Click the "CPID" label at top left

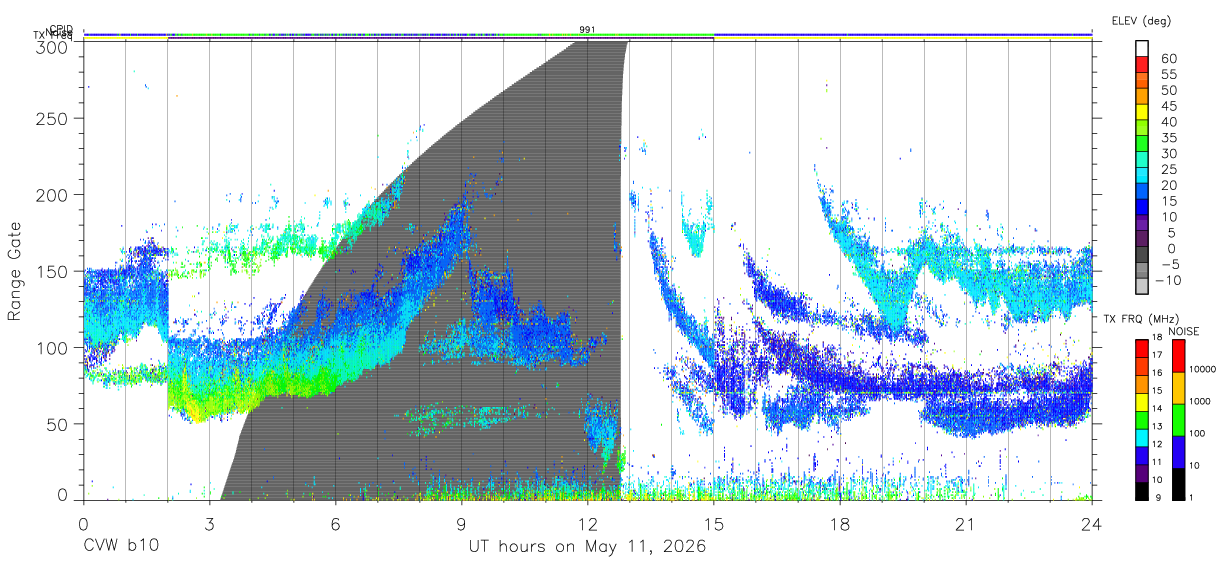[x=61, y=30]
